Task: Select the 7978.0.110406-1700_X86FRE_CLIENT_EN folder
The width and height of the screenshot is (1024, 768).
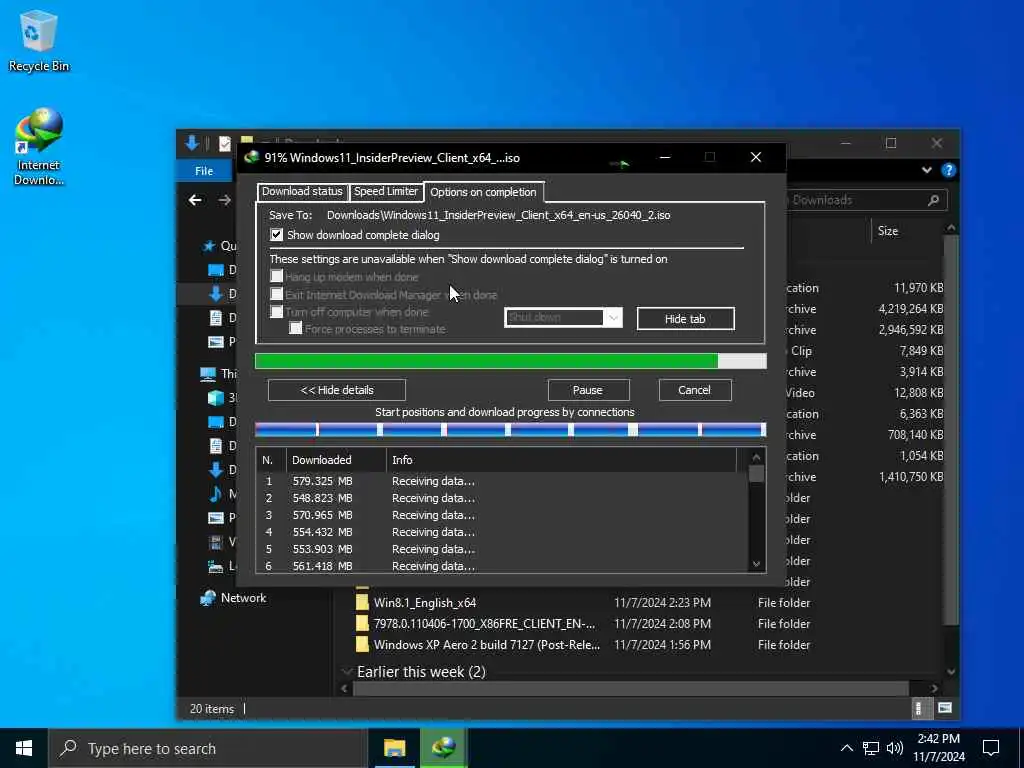Action: [484, 624]
